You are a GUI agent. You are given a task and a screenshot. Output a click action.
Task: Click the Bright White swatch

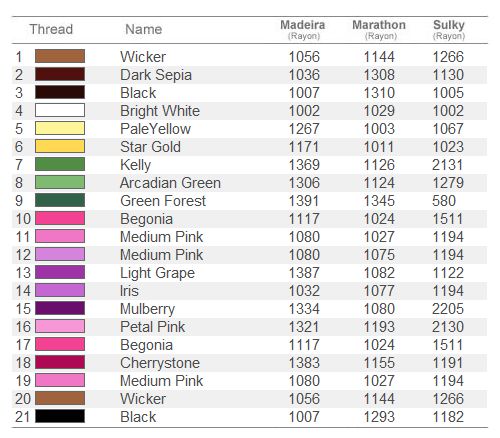tap(60, 110)
